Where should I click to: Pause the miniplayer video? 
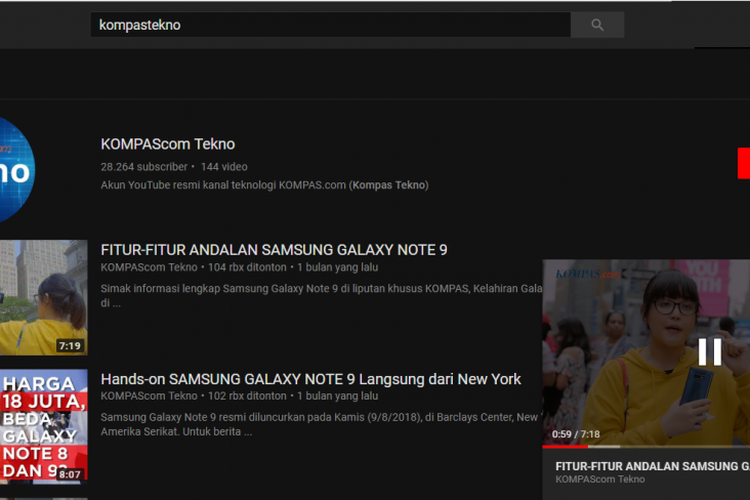click(x=709, y=352)
